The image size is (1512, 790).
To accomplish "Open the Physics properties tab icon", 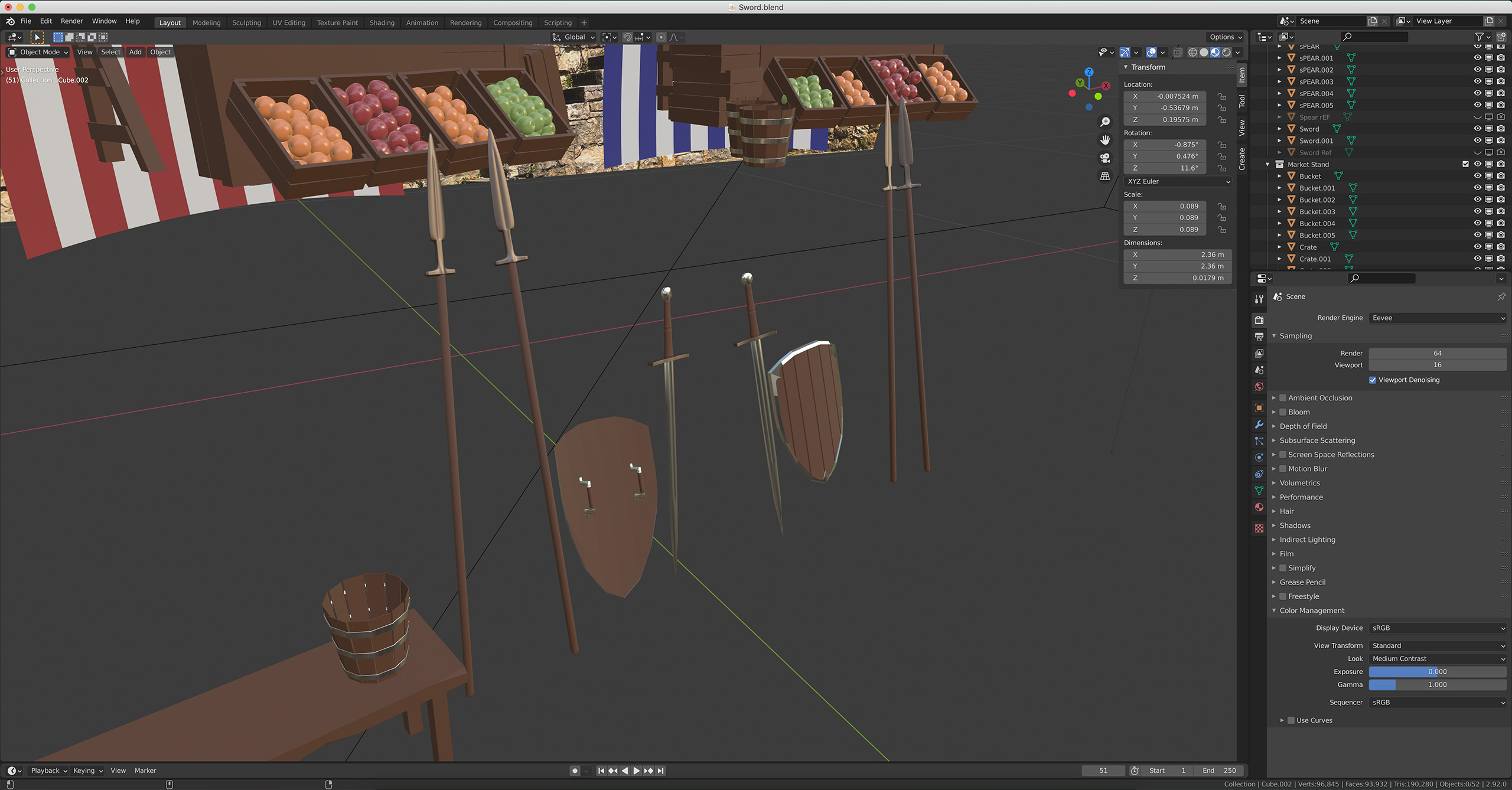I will click(1259, 458).
